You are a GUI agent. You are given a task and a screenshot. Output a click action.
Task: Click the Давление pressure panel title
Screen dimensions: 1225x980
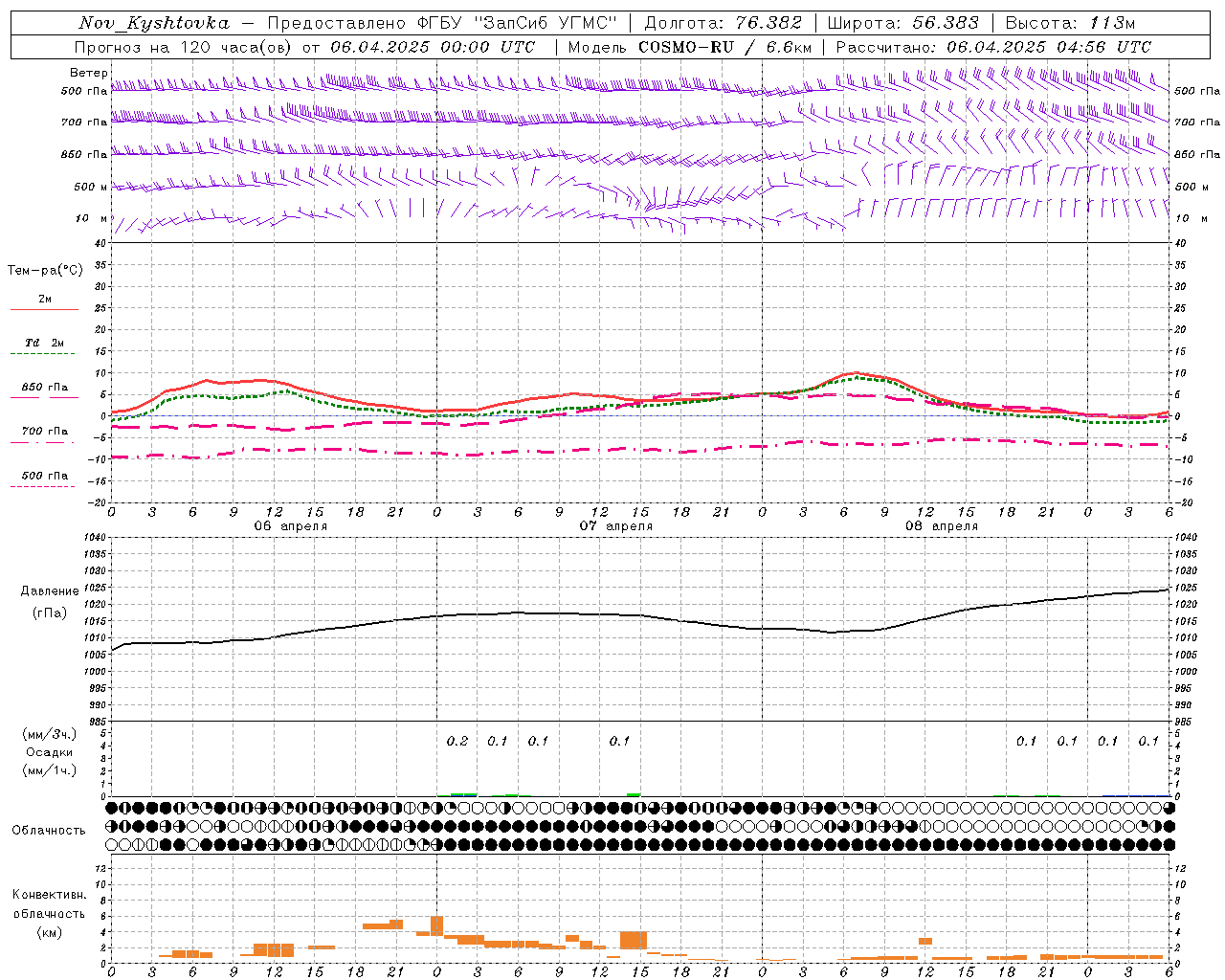[50, 591]
